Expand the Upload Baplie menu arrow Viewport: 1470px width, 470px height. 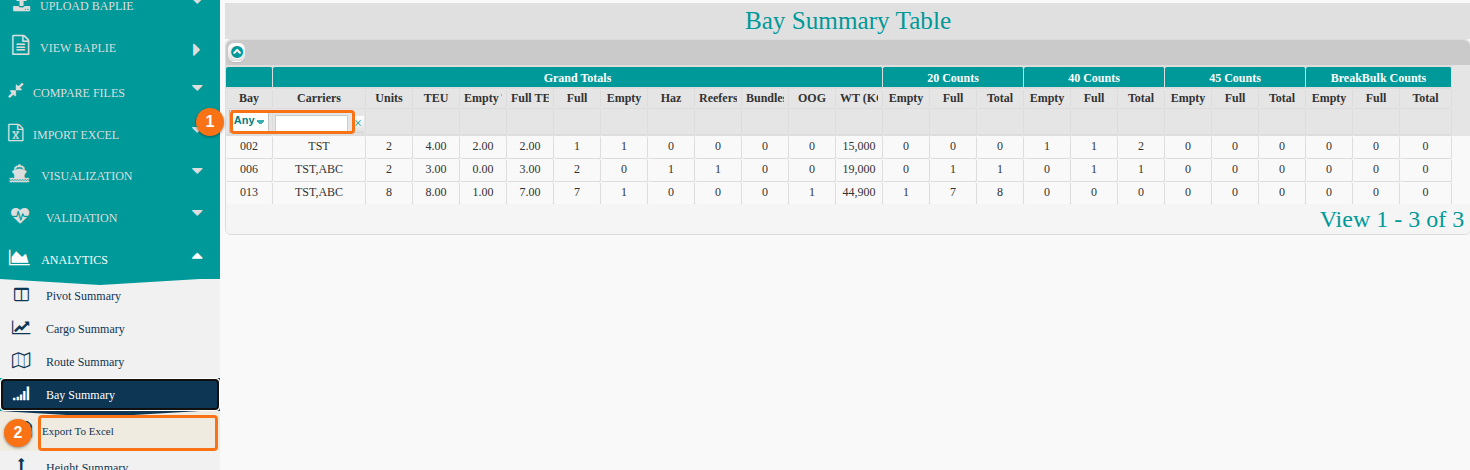[x=197, y=3]
